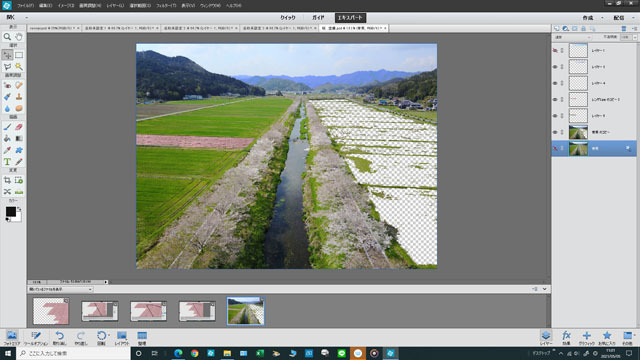The image size is (640, 360).
Task: Select the Move tool
Action: pos(7,55)
